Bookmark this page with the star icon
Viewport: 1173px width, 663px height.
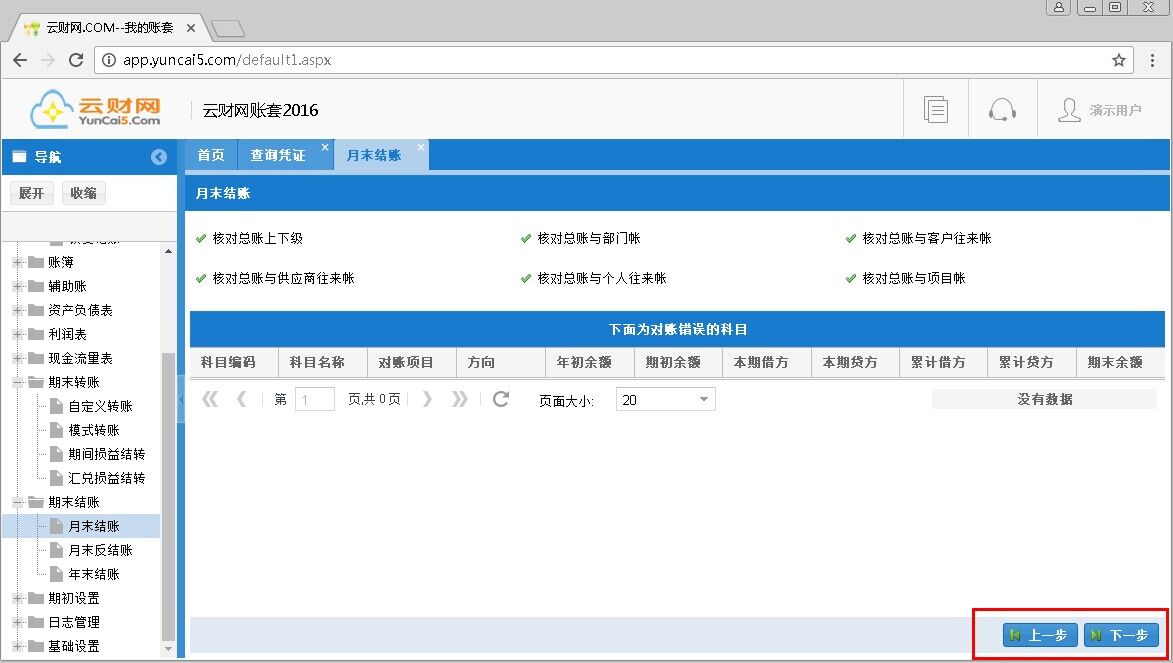[1119, 60]
